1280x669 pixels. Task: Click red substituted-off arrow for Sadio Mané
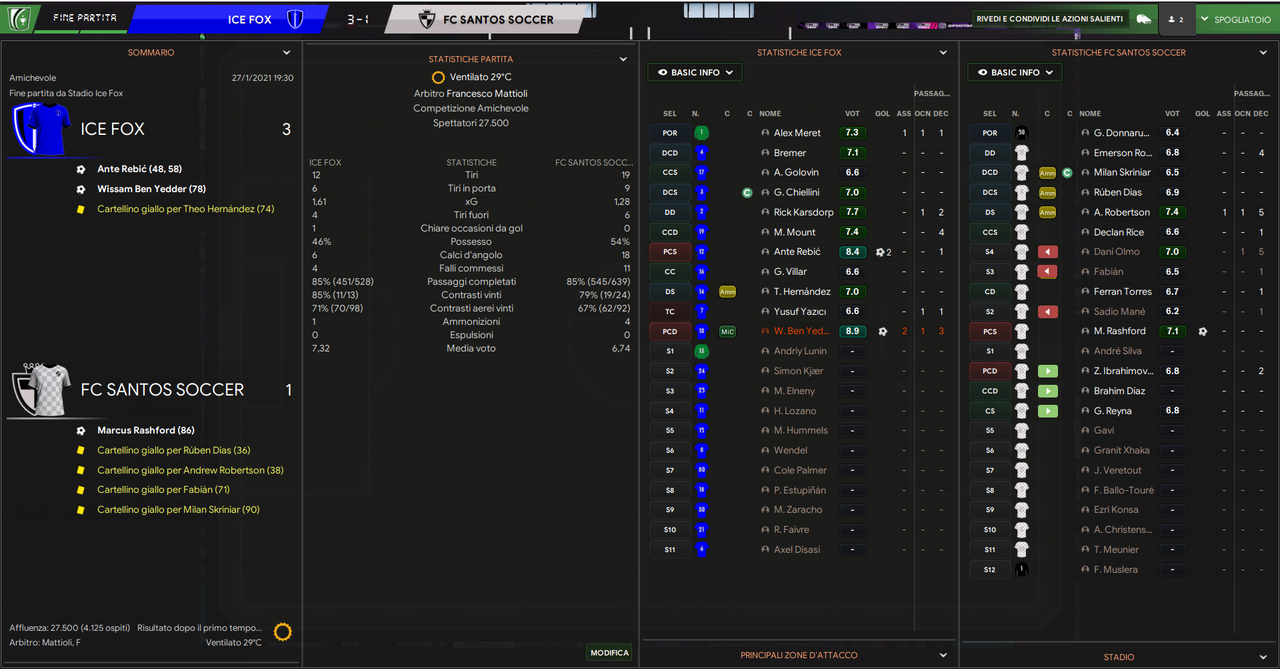(x=1047, y=312)
